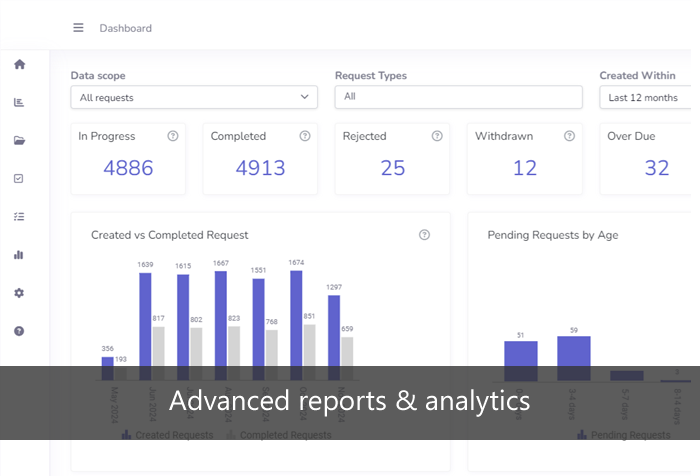Click the pending bar labeled 59
Screen dimensions: 700x476
[x=574, y=359]
